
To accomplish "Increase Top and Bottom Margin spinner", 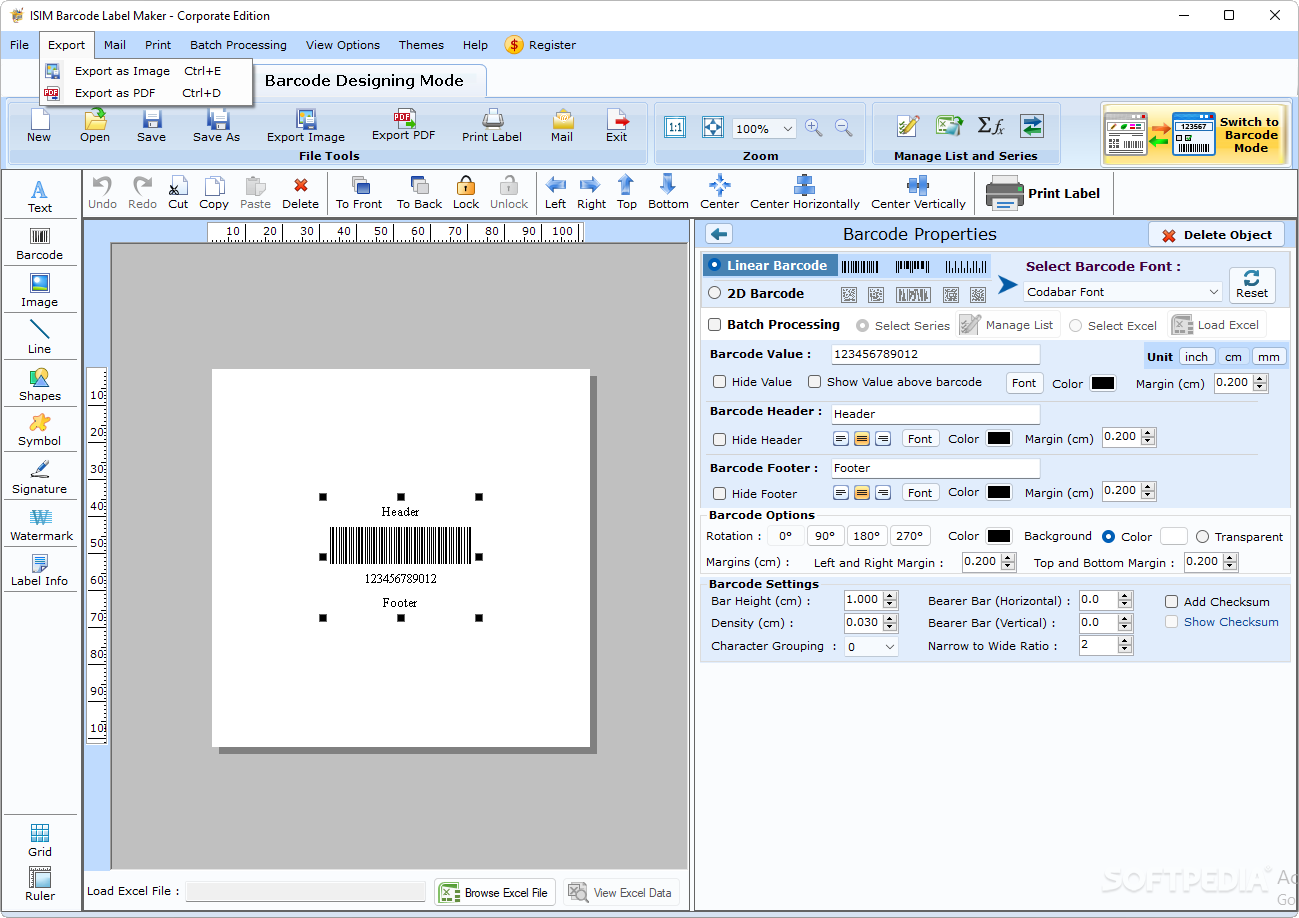I will tap(1230, 558).
